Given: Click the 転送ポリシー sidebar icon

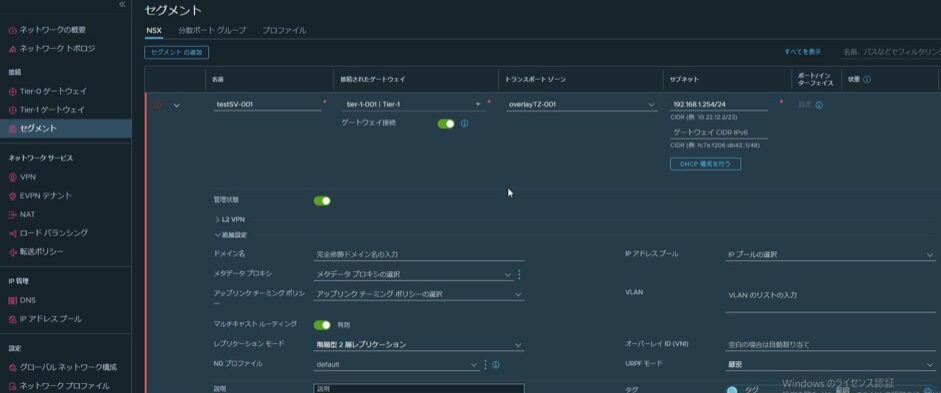Looking at the screenshot, I should (13, 252).
